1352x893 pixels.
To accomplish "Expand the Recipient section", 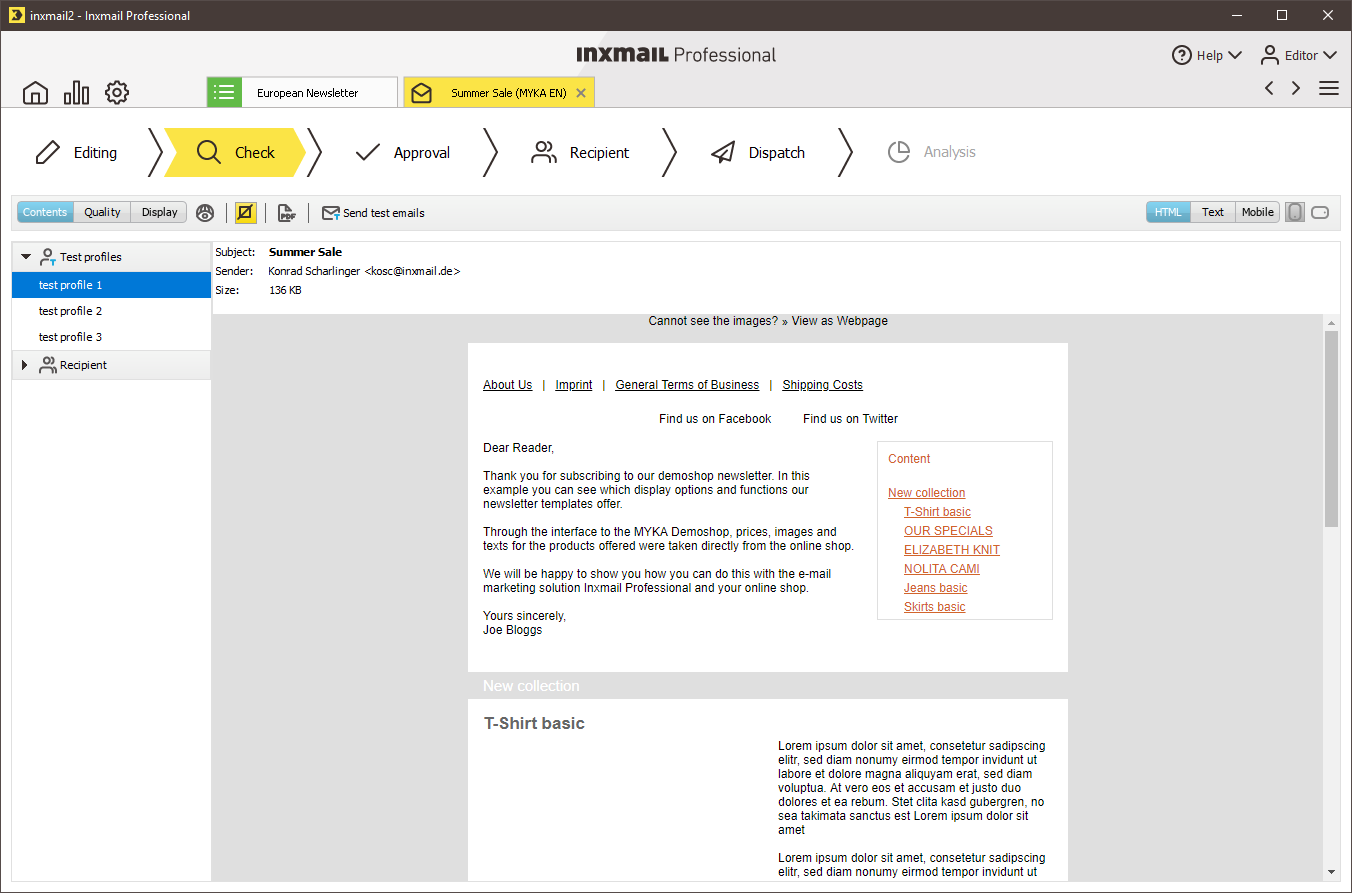I will pos(25,365).
